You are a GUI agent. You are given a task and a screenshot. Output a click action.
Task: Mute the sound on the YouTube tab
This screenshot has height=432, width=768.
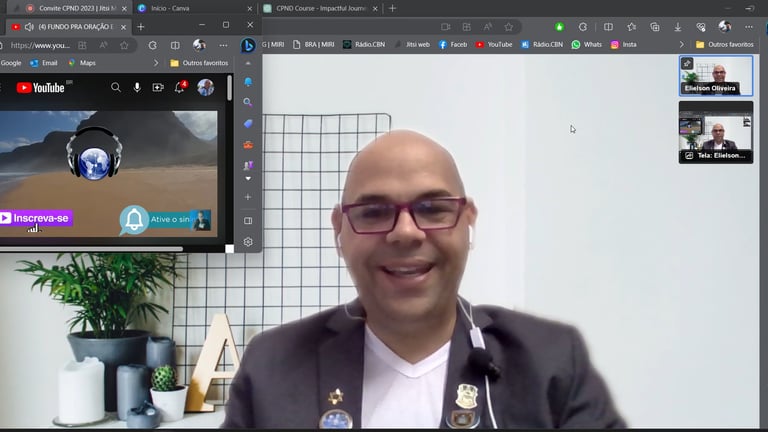[29, 27]
